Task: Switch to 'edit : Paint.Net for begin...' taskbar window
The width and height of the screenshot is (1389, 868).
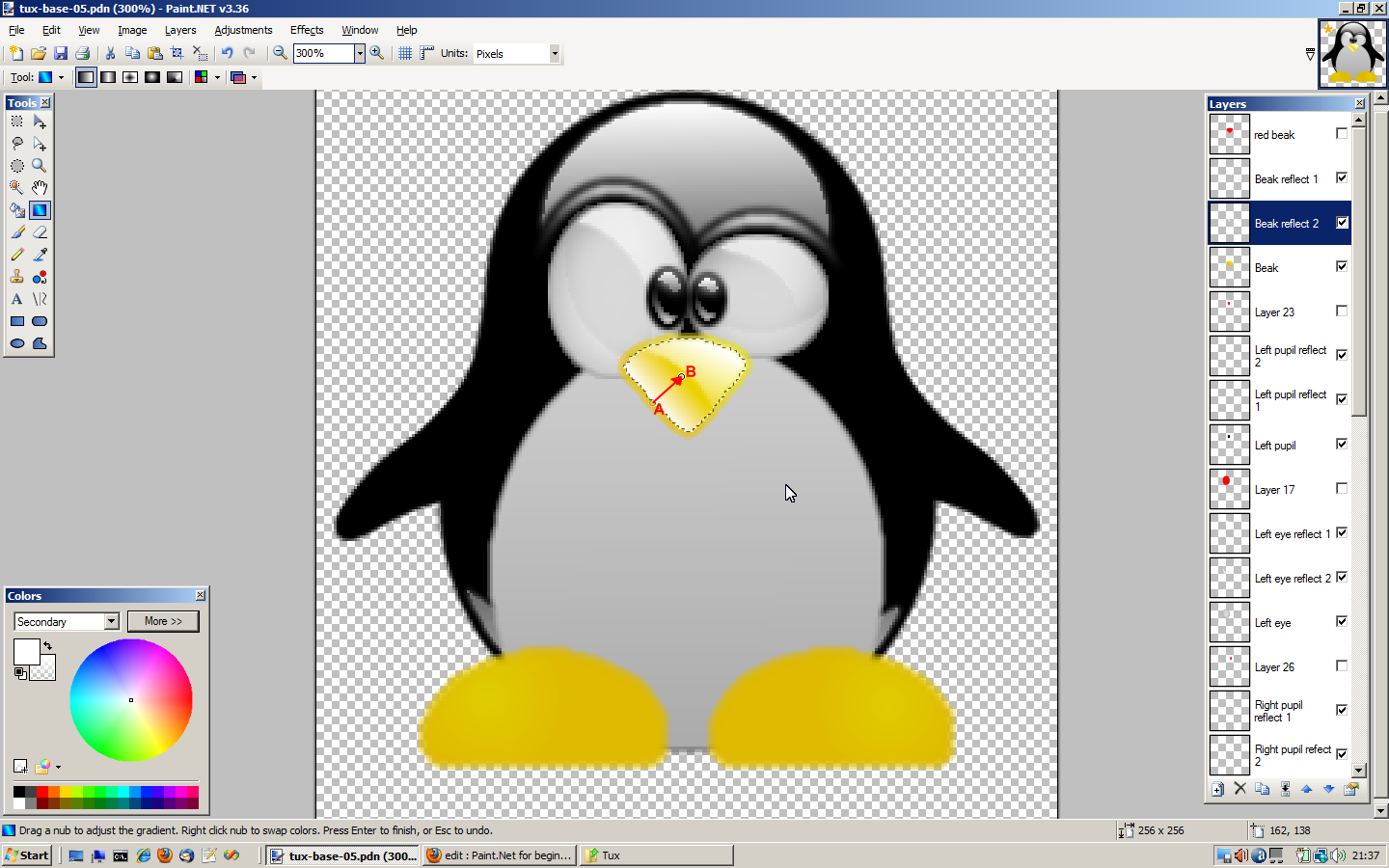Action: 499,855
